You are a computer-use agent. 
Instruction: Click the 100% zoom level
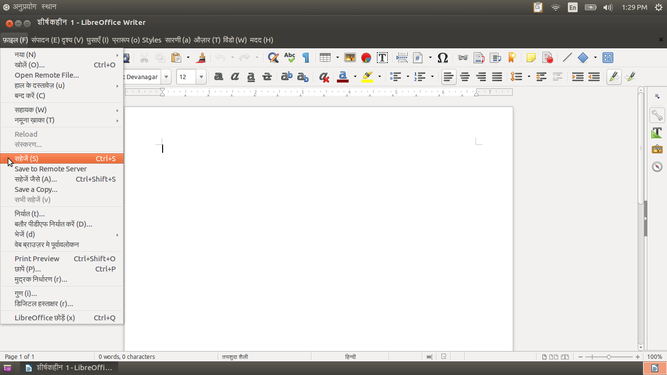click(x=655, y=357)
